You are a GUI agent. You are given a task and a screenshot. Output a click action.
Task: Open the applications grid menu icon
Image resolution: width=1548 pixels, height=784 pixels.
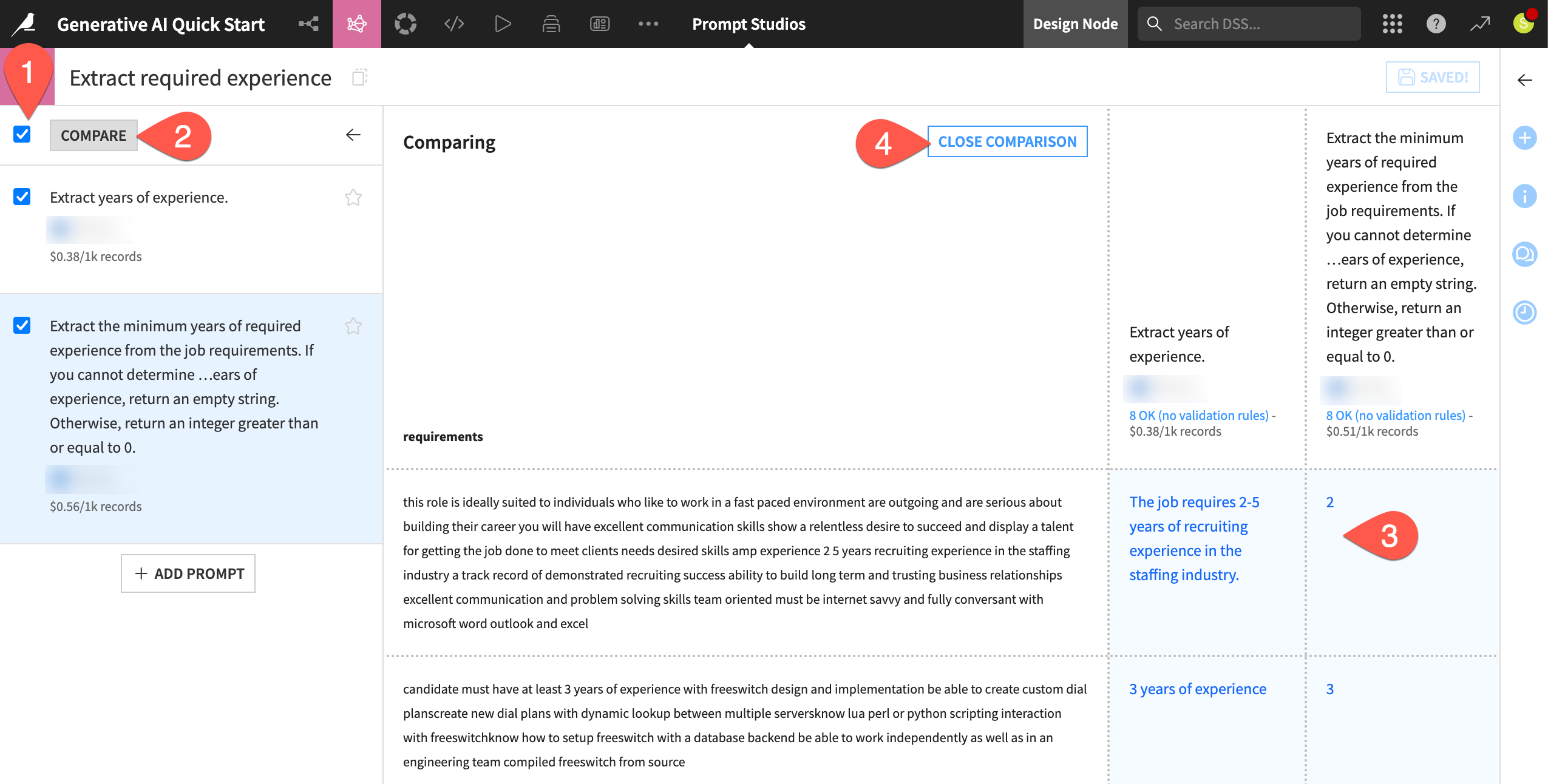click(1392, 24)
